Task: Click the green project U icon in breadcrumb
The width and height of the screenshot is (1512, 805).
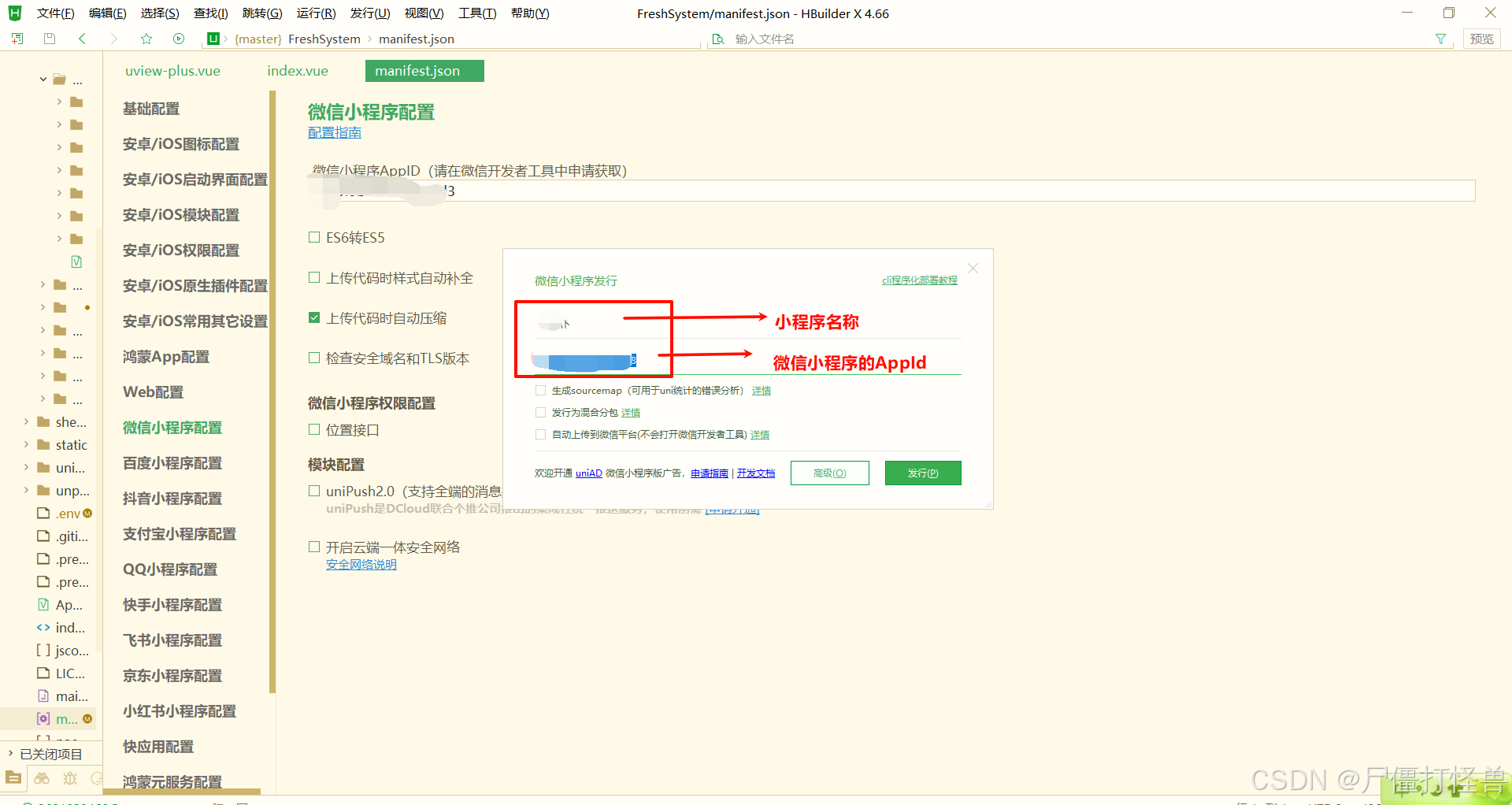Action: [x=213, y=39]
